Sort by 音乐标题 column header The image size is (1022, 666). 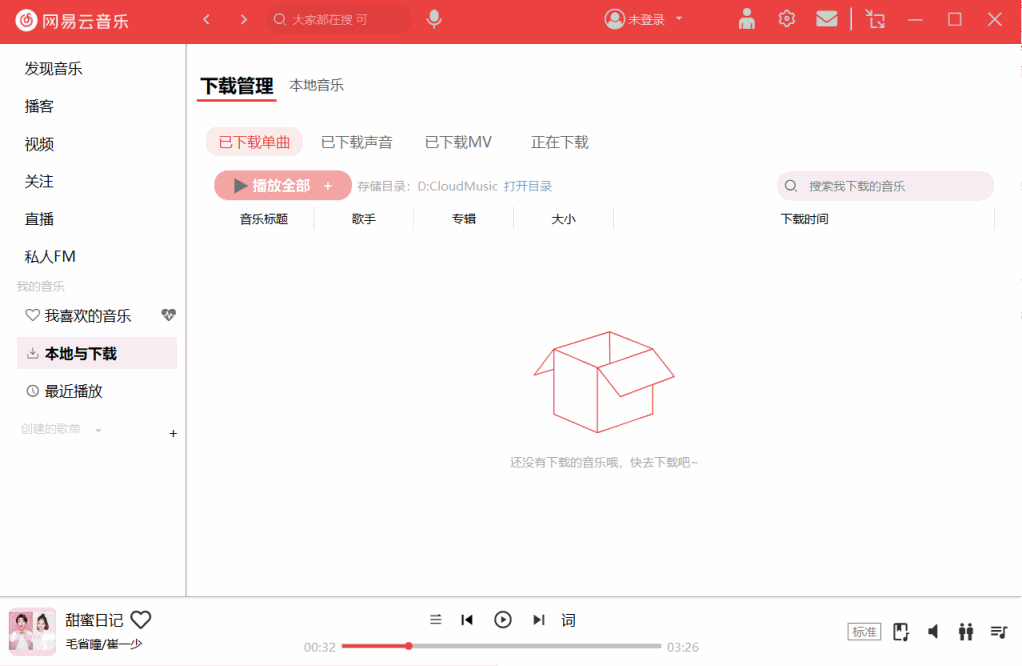click(263, 219)
